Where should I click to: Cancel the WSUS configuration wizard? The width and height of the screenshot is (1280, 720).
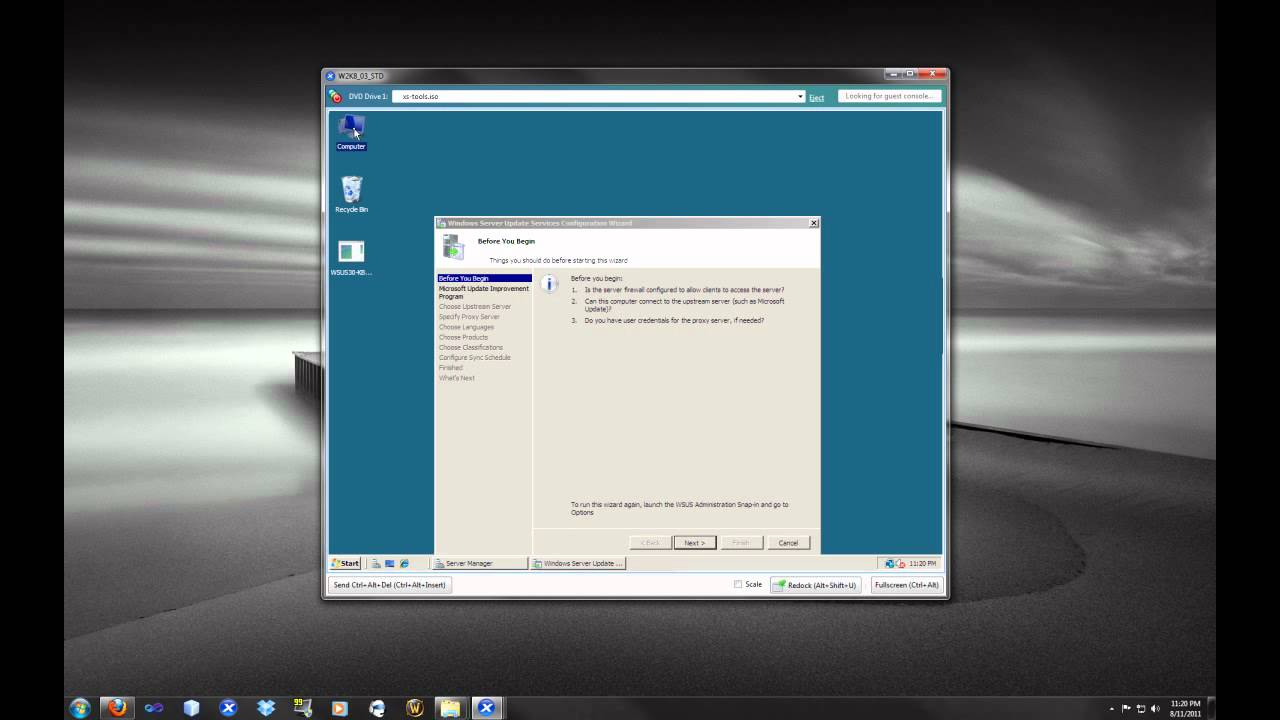(788, 542)
